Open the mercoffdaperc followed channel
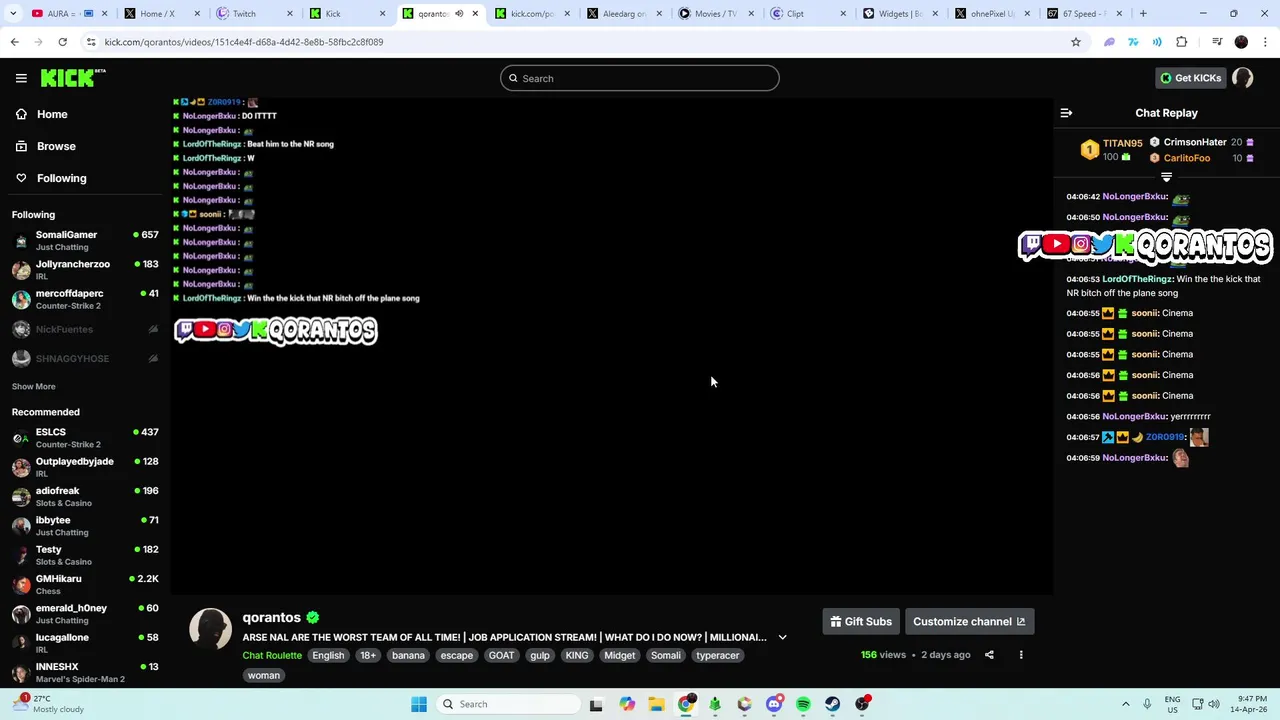The width and height of the screenshot is (1280, 720). [85, 299]
